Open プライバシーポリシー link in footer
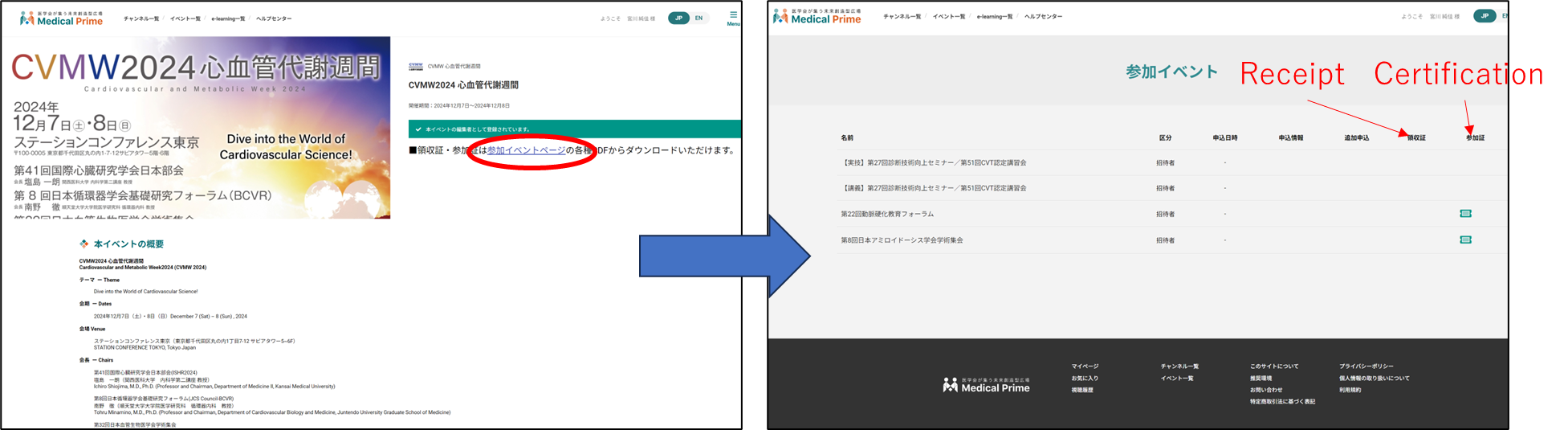1568x430 pixels. point(1366,367)
